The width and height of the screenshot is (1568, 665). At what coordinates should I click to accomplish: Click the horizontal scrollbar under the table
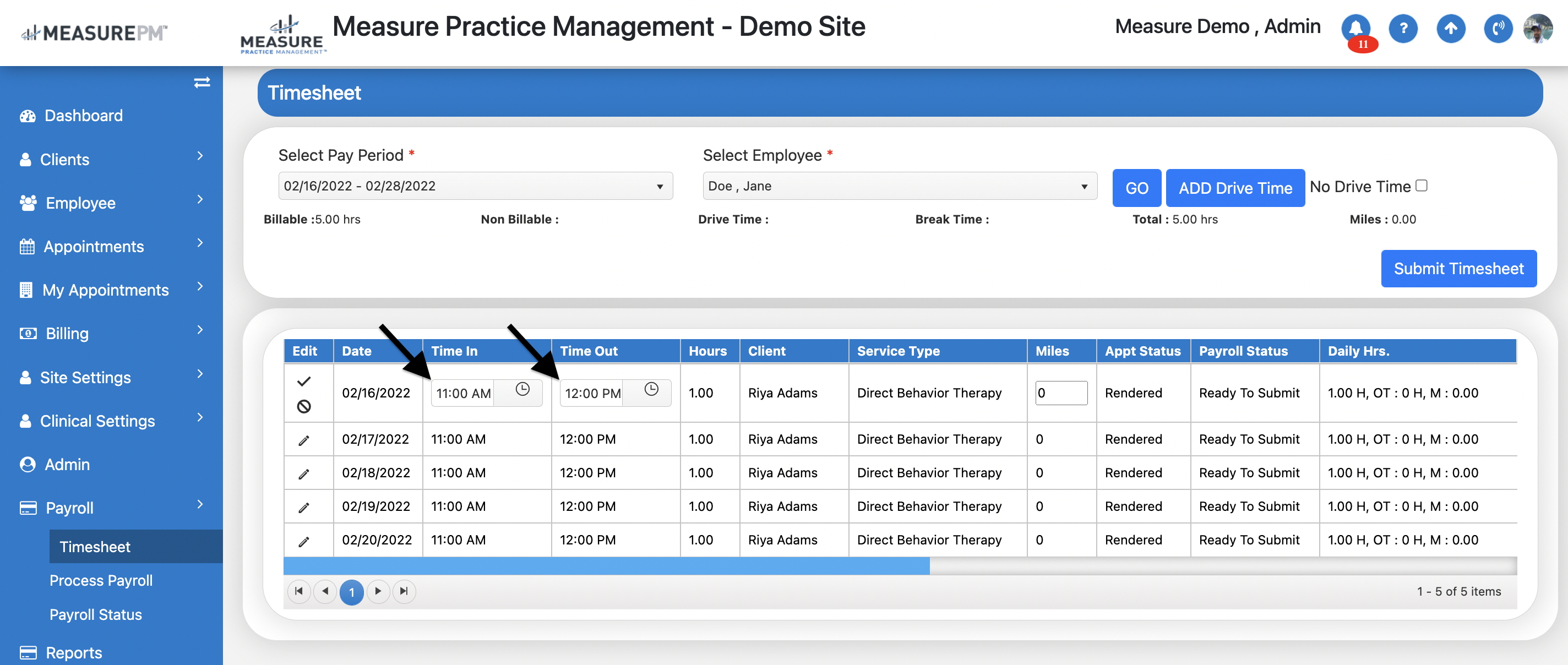tap(606, 566)
